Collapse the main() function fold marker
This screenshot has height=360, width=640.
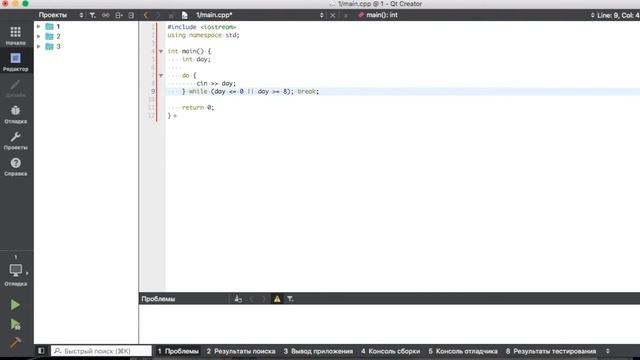[x=161, y=51]
